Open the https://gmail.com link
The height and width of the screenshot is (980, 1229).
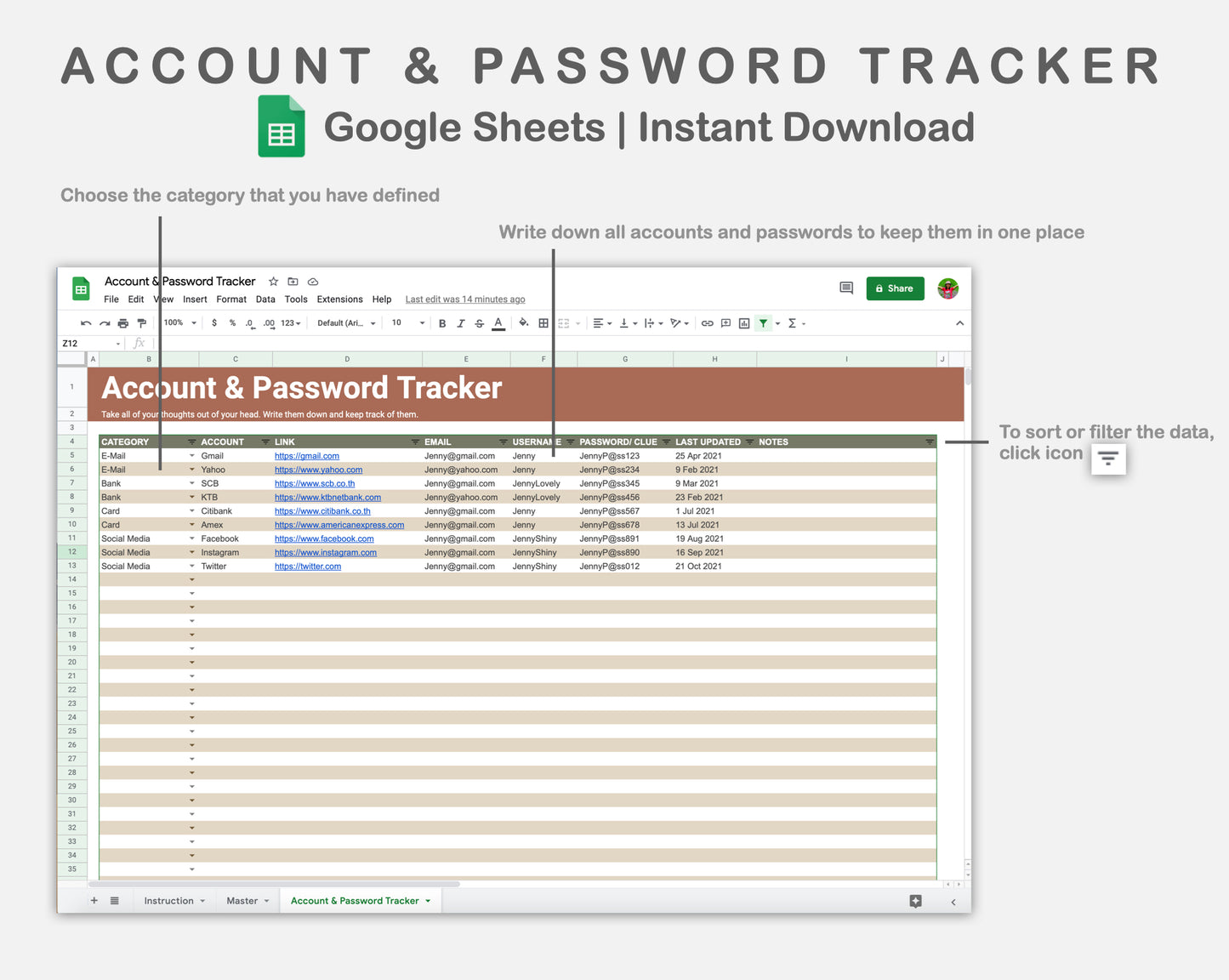pos(307,456)
